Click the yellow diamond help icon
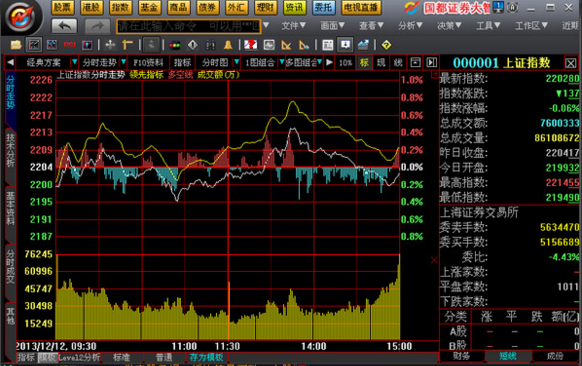Viewport: 582px width, 366px height. click(386, 45)
